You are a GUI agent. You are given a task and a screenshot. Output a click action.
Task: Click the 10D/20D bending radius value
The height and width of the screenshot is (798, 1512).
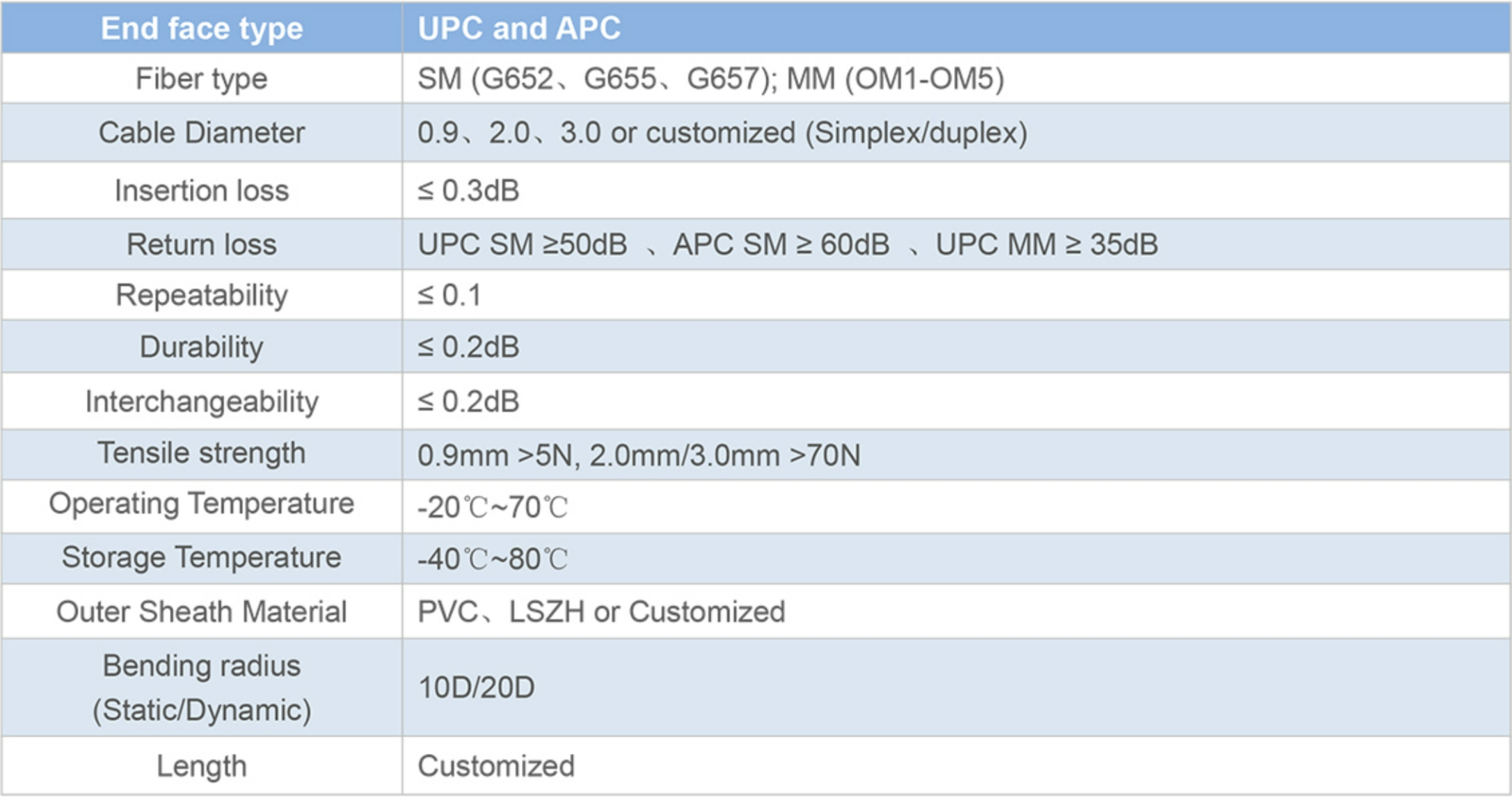[x=476, y=687]
